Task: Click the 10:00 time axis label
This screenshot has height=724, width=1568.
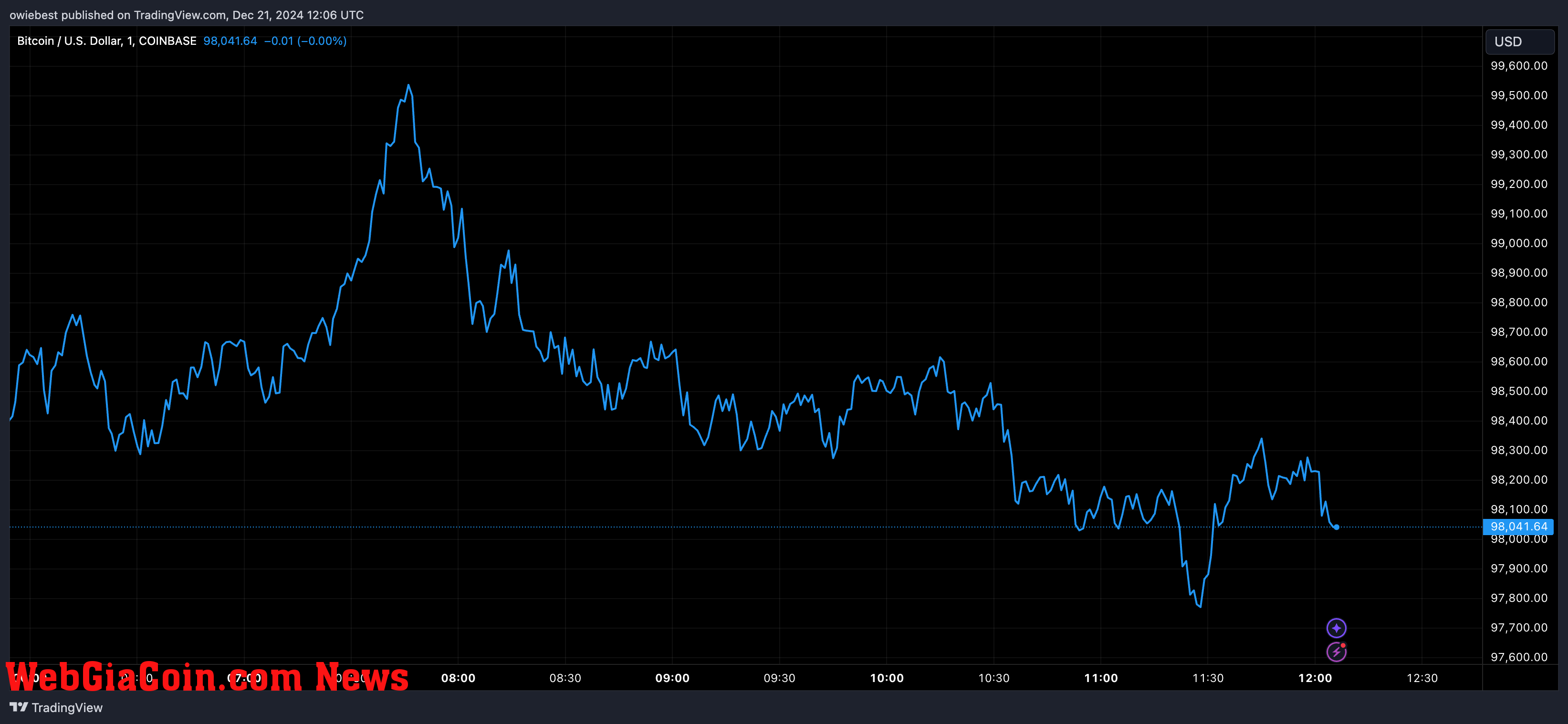Action: 886,678
